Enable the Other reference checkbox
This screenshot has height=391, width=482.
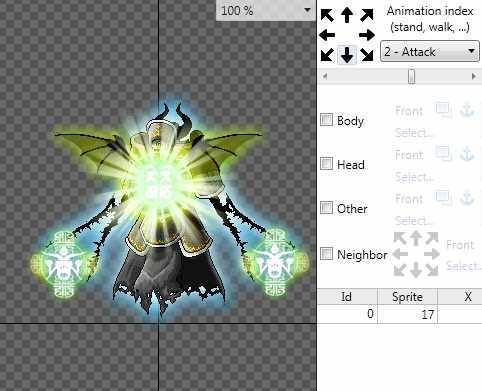[326, 208]
